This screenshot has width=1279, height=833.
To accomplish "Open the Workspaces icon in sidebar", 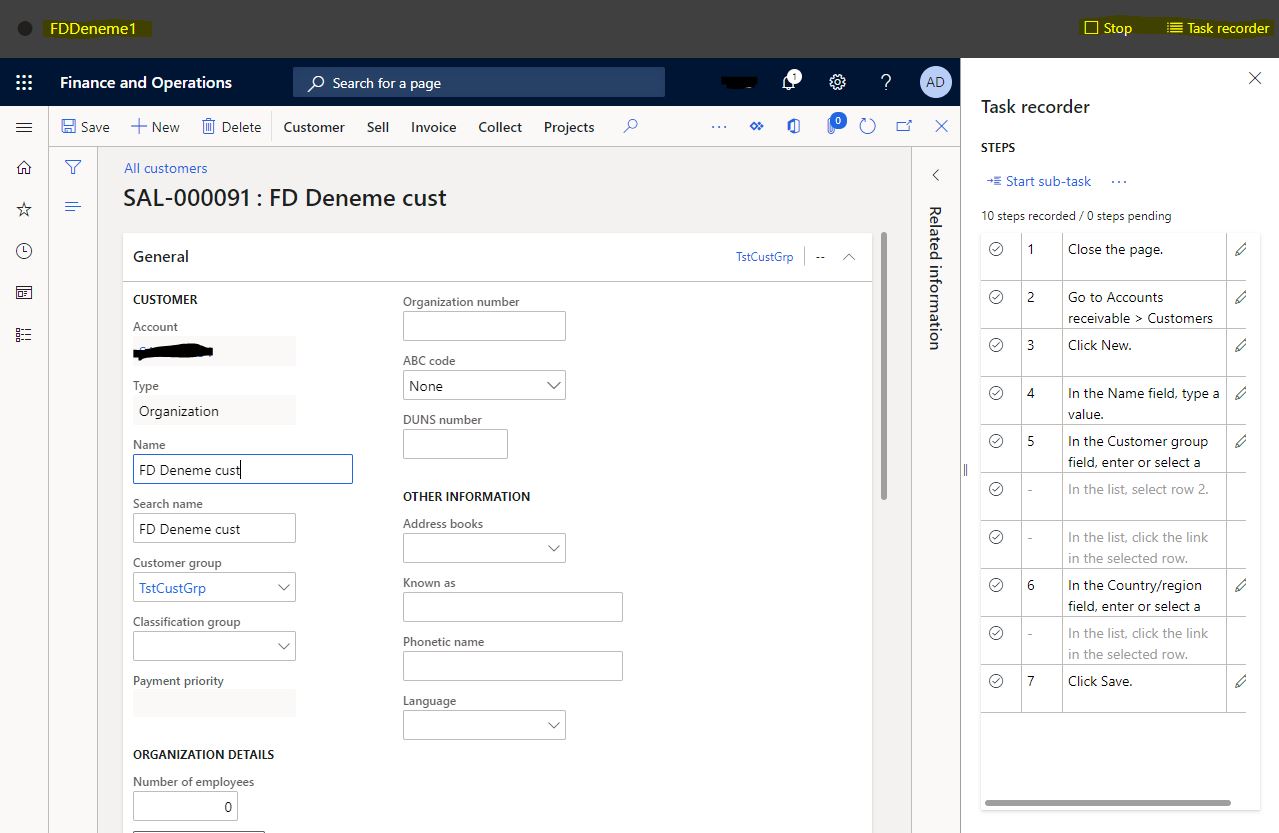I will 24,293.
